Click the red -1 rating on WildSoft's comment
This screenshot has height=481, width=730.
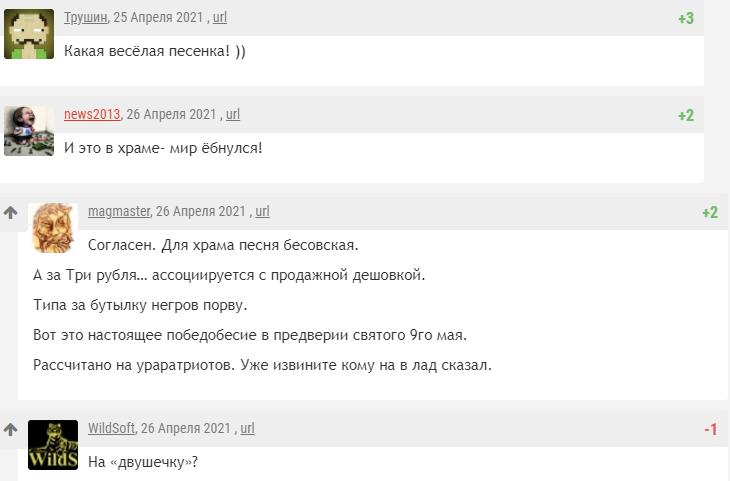point(710,429)
